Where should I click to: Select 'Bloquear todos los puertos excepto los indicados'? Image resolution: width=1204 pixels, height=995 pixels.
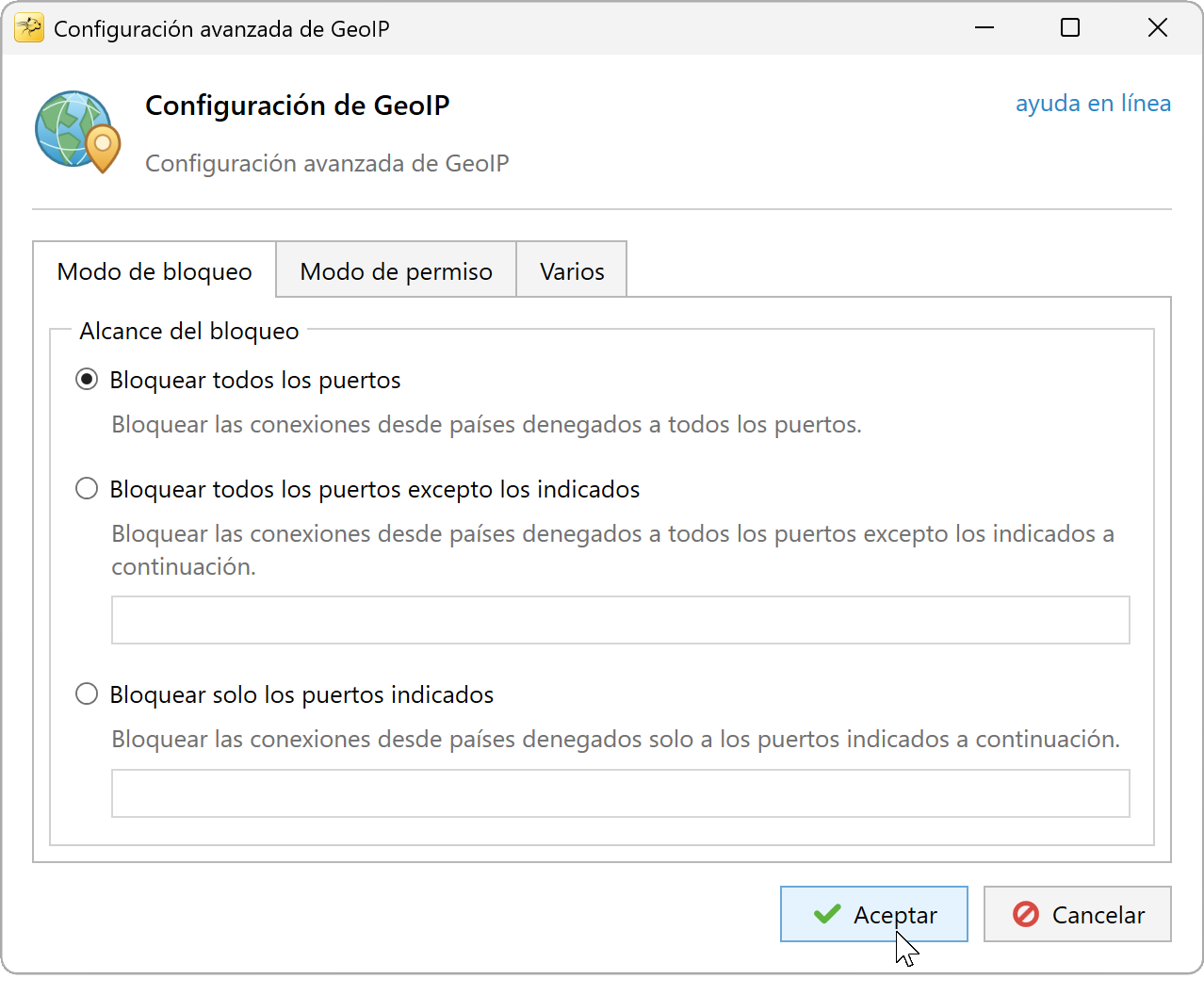(x=87, y=489)
